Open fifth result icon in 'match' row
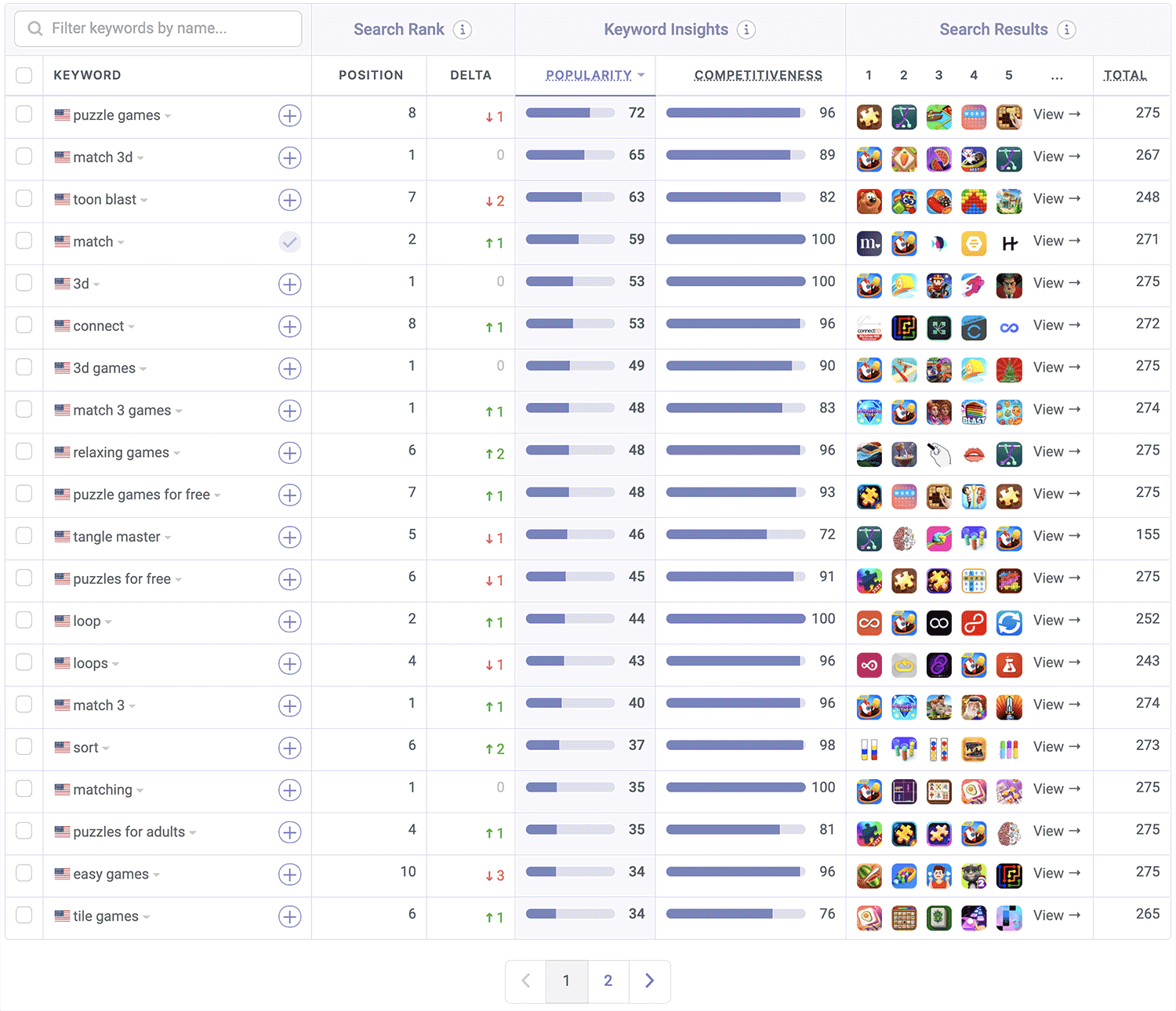This screenshot has width=1176, height=1011. click(x=1009, y=244)
